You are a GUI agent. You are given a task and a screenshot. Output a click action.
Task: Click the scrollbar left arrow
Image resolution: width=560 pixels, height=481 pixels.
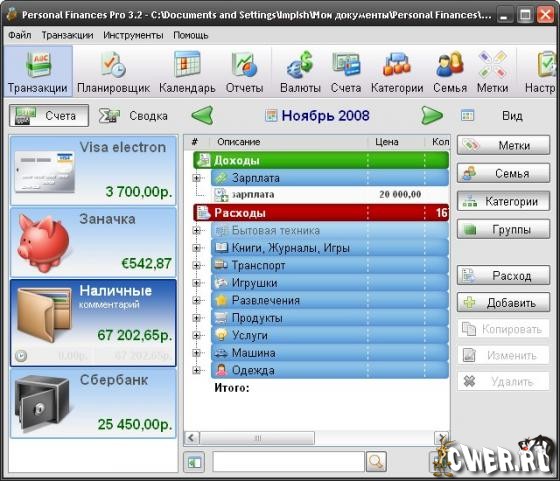point(192,438)
